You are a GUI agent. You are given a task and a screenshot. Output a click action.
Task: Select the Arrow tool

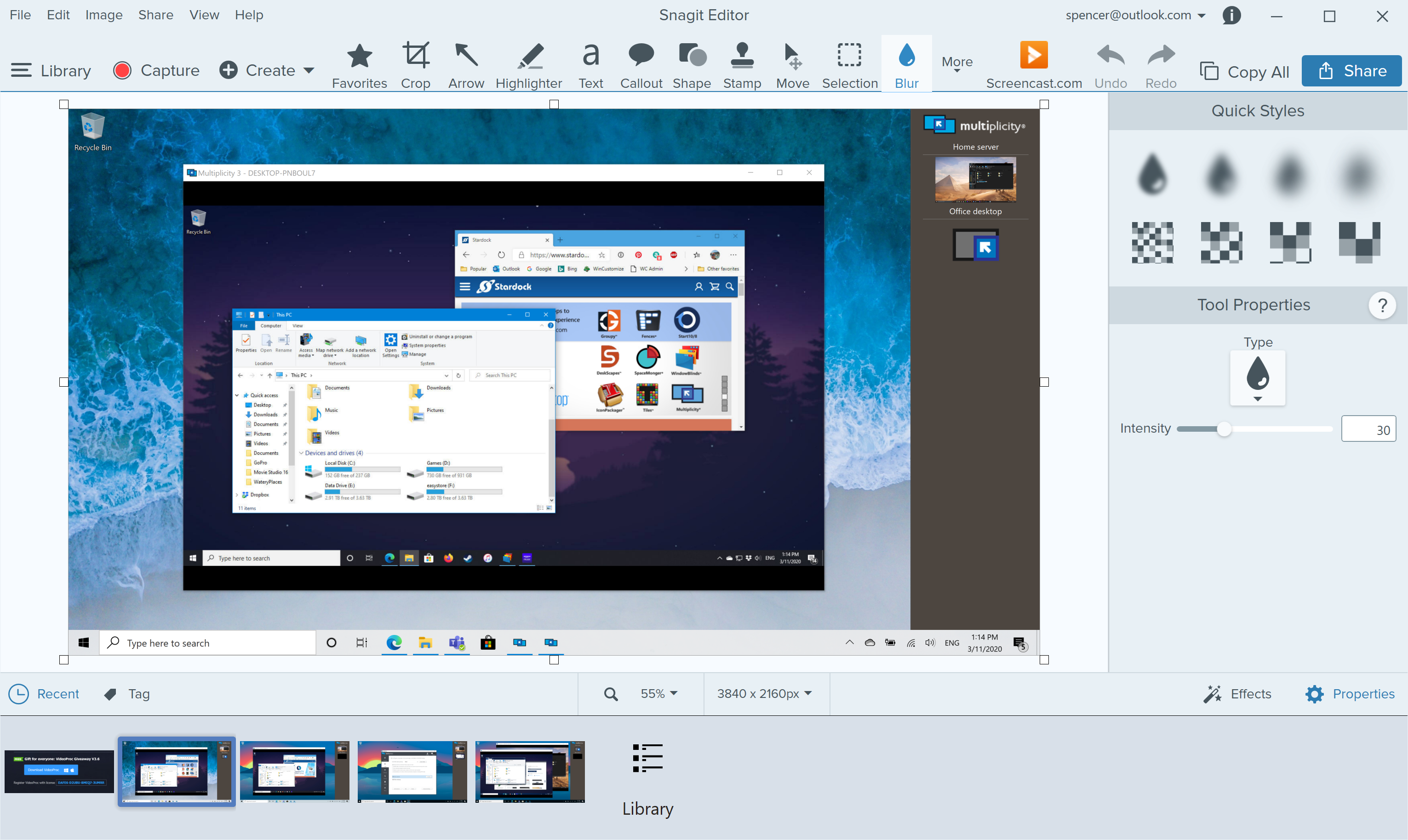(x=466, y=65)
